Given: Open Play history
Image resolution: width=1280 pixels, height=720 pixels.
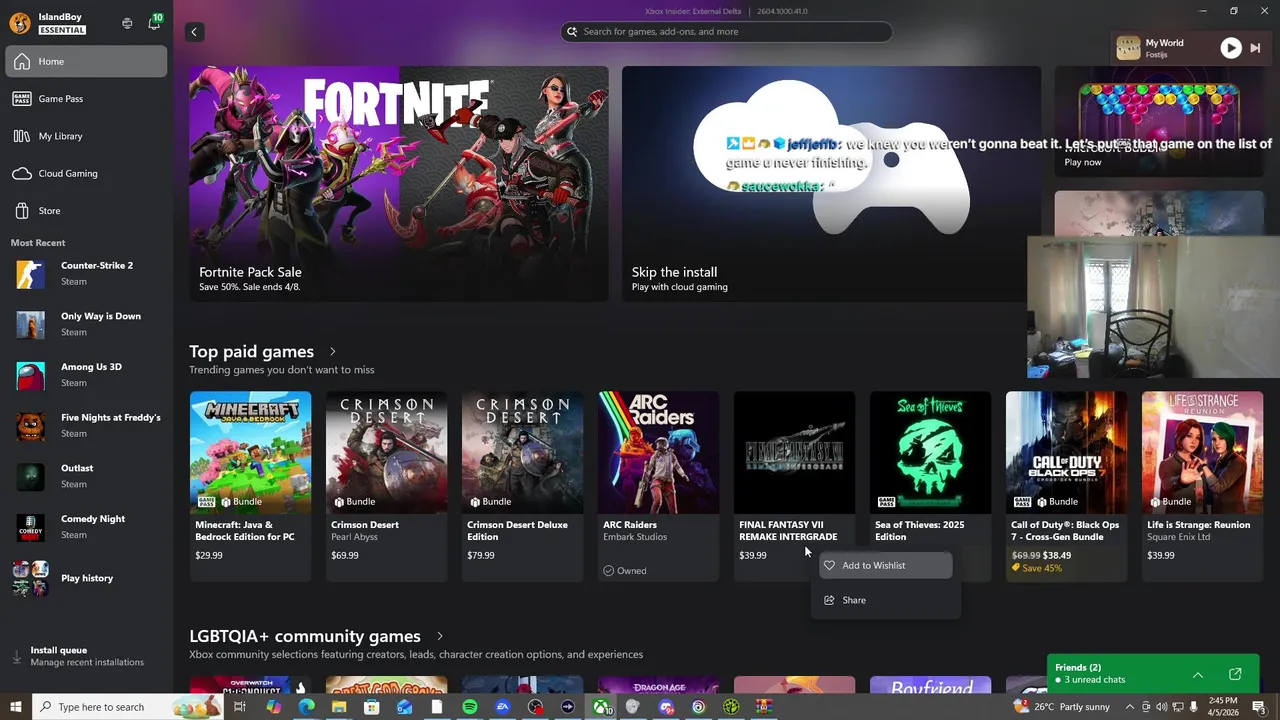Looking at the screenshot, I should point(86,578).
